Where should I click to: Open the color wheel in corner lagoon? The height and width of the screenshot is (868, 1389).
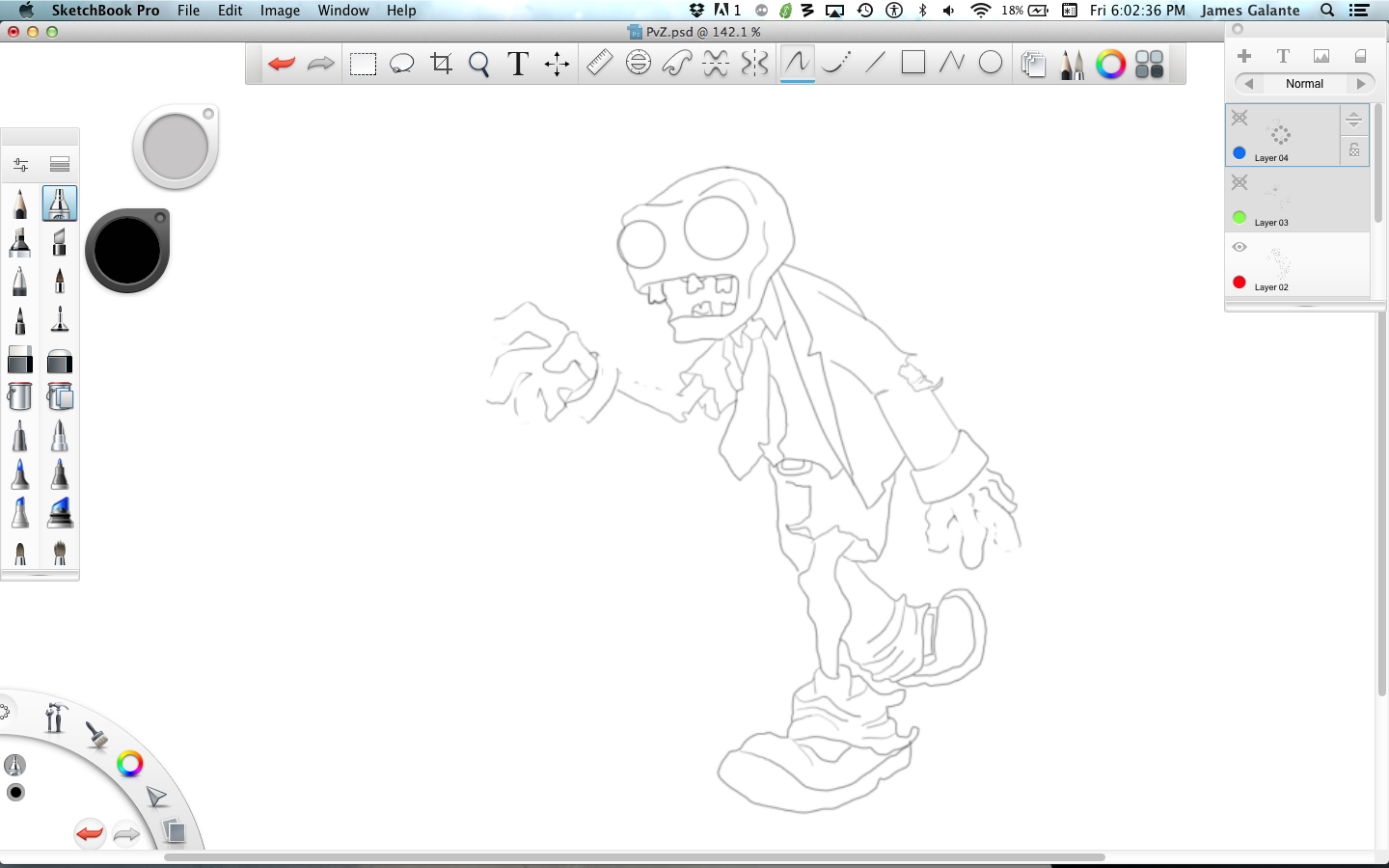(129, 765)
